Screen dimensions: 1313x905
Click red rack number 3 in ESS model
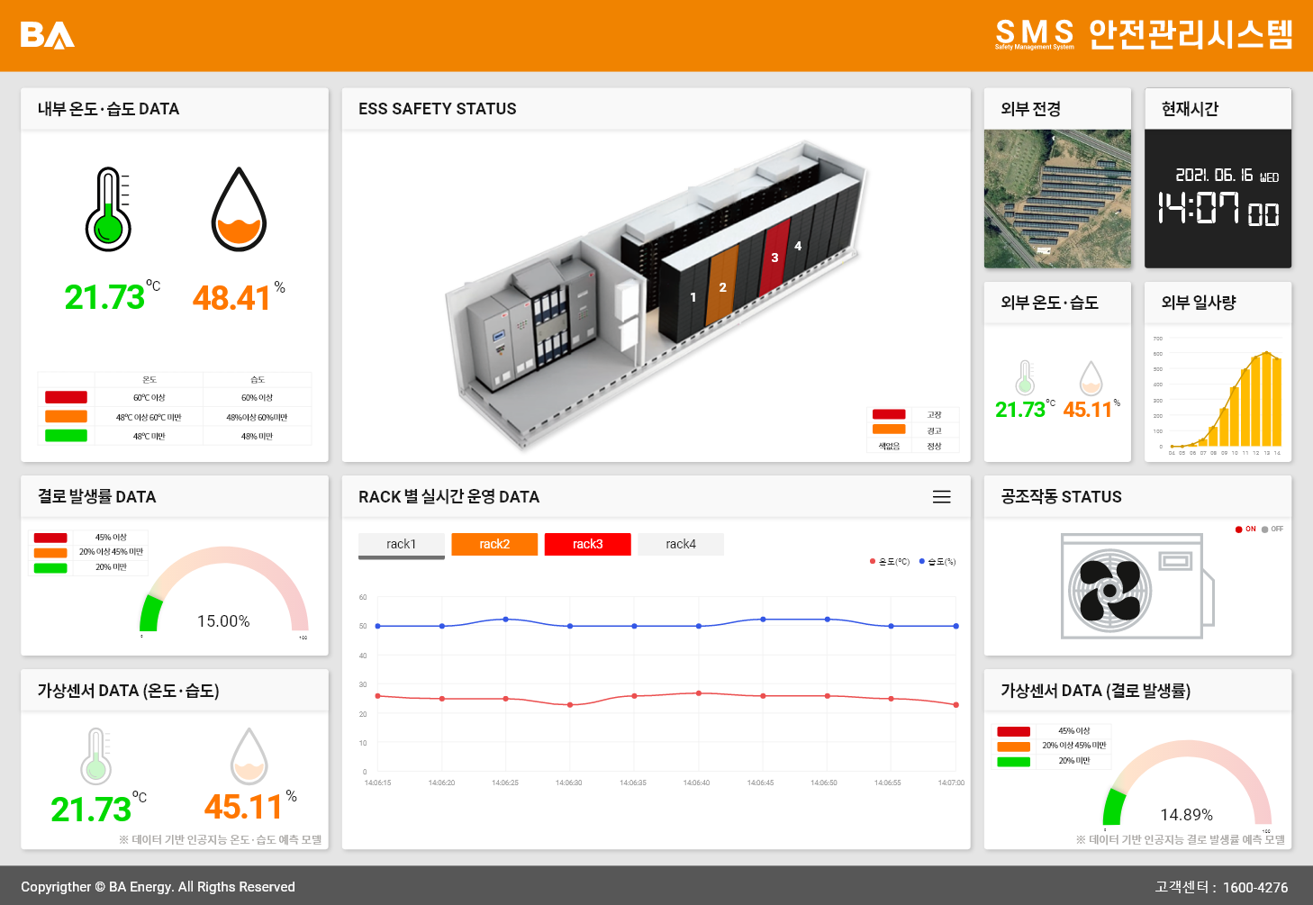[775, 257]
